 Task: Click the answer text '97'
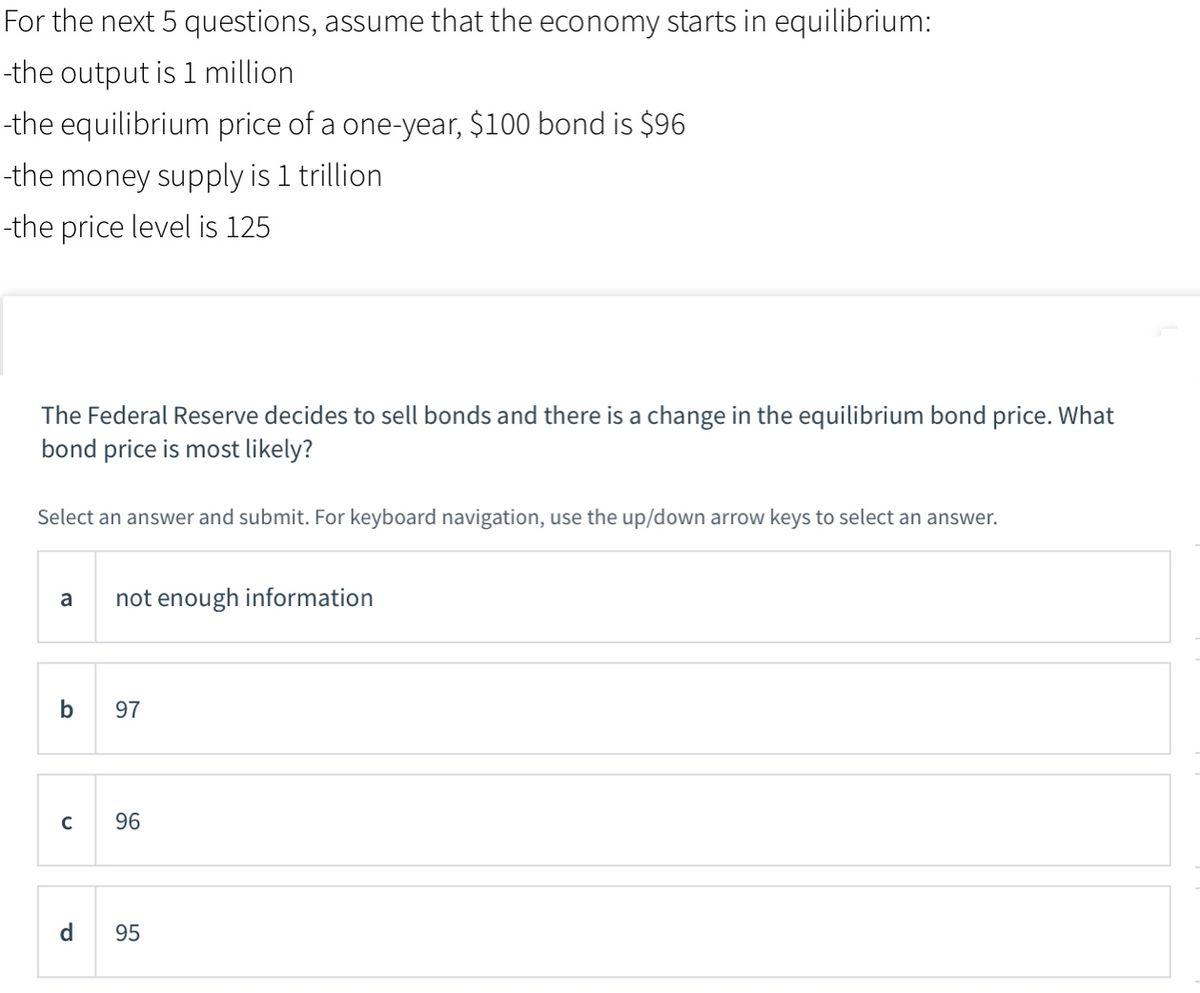129,710
